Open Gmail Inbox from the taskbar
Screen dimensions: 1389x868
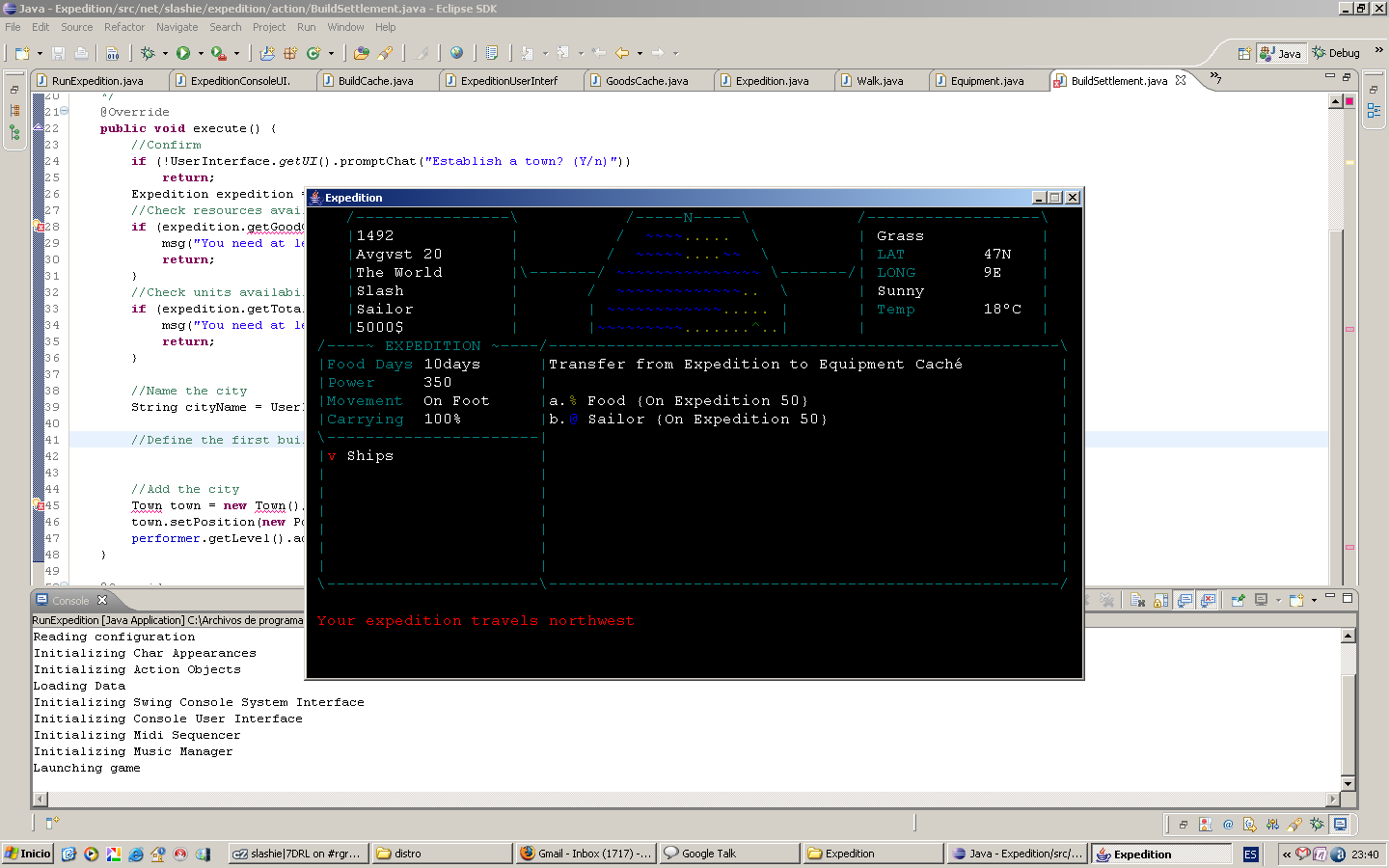(x=586, y=854)
